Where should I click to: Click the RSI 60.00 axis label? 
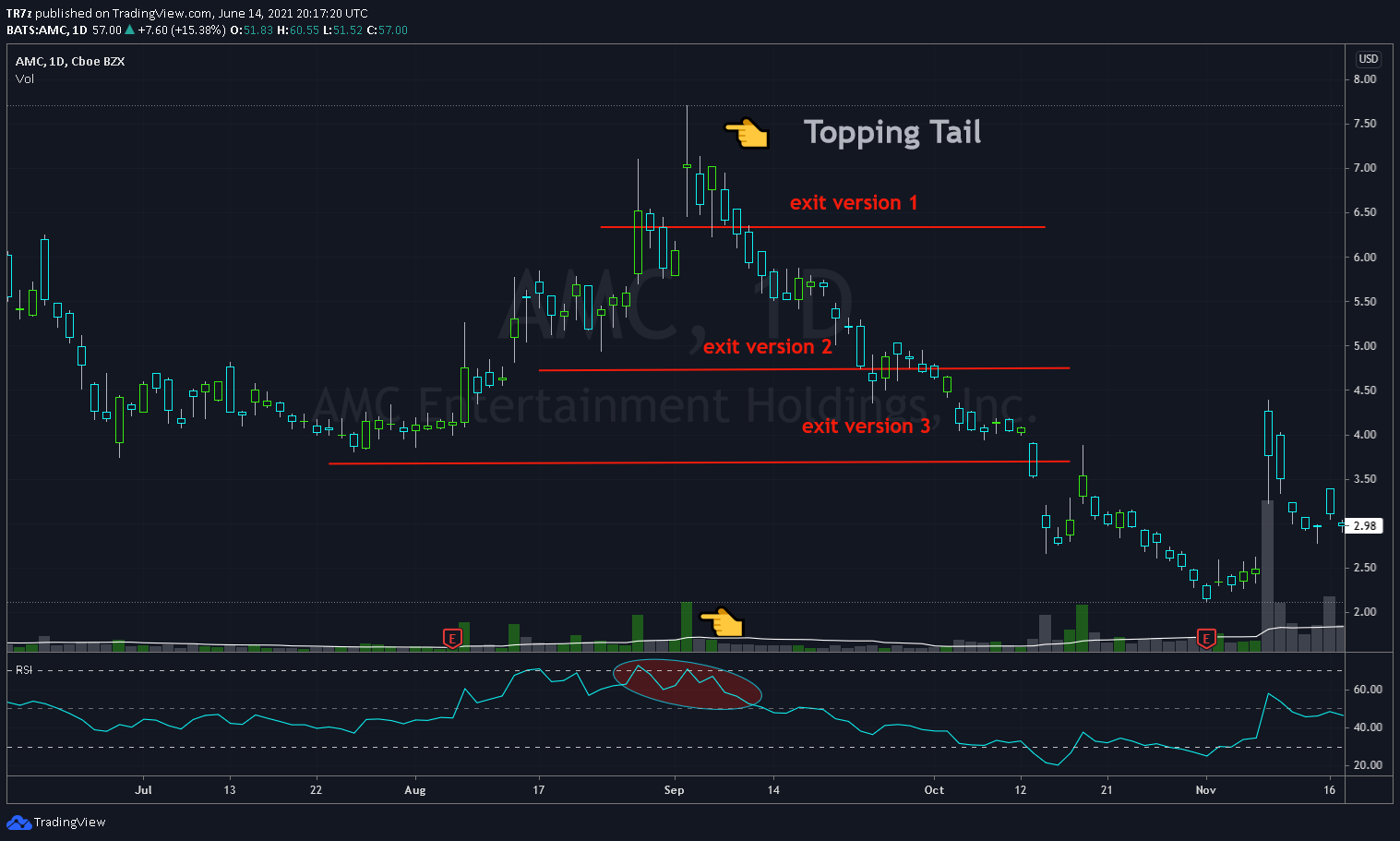(1368, 690)
